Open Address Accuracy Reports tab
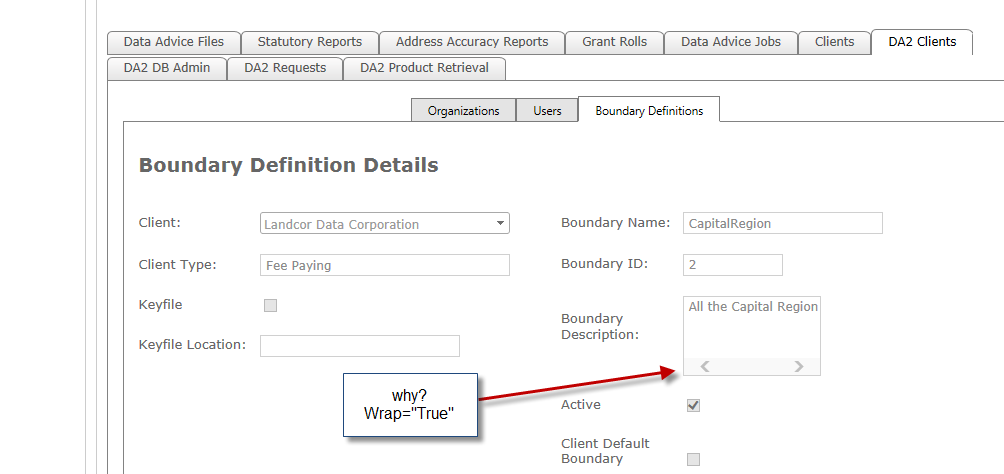 coord(472,42)
